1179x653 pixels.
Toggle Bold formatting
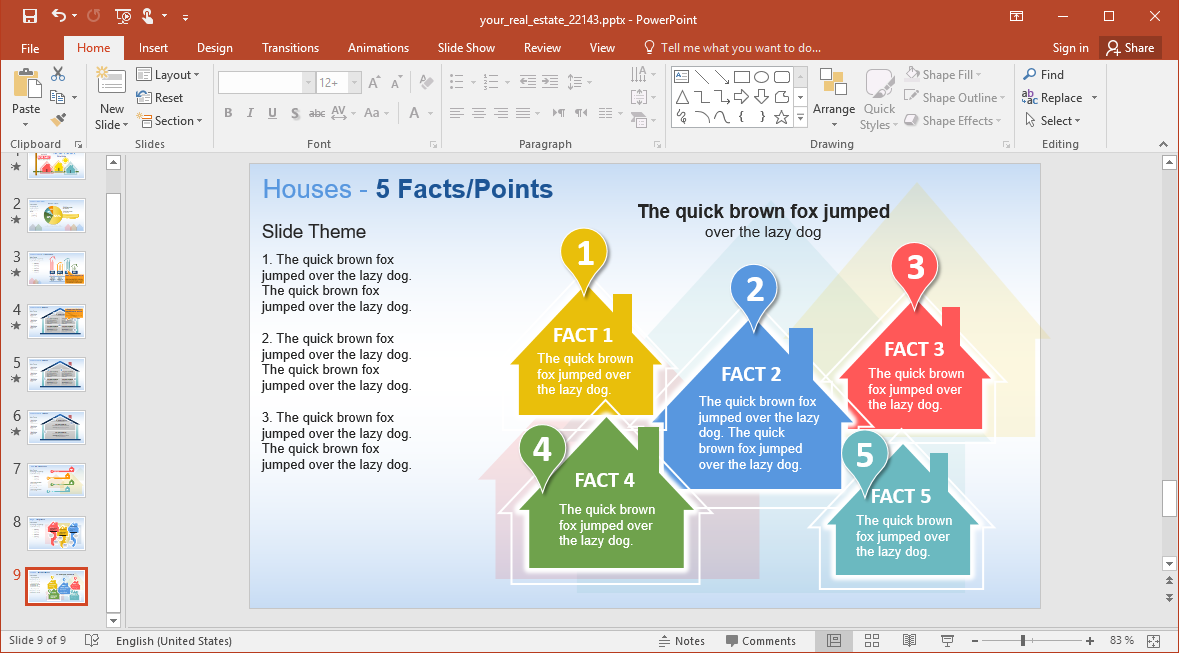[x=228, y=113]
